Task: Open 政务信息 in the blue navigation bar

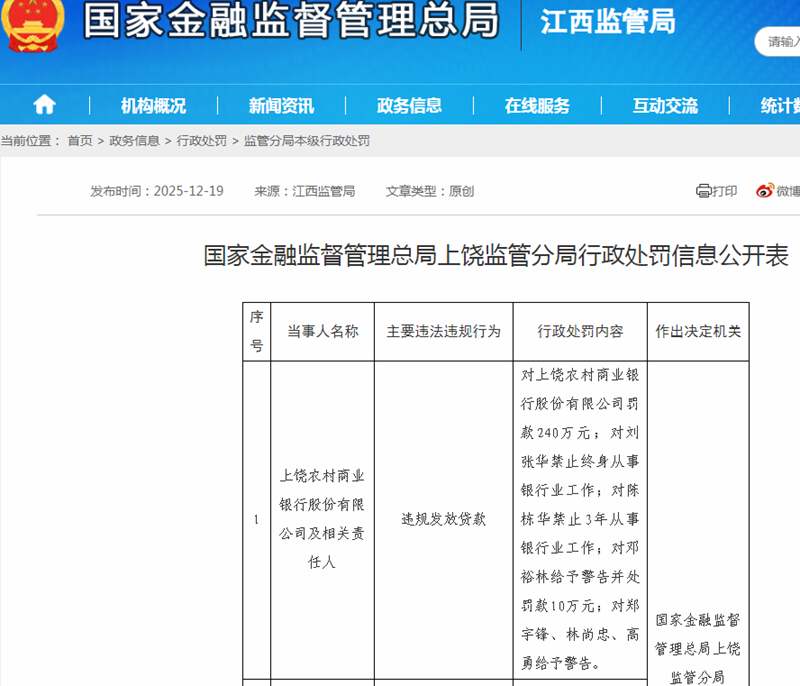Action: pos(409,106)
